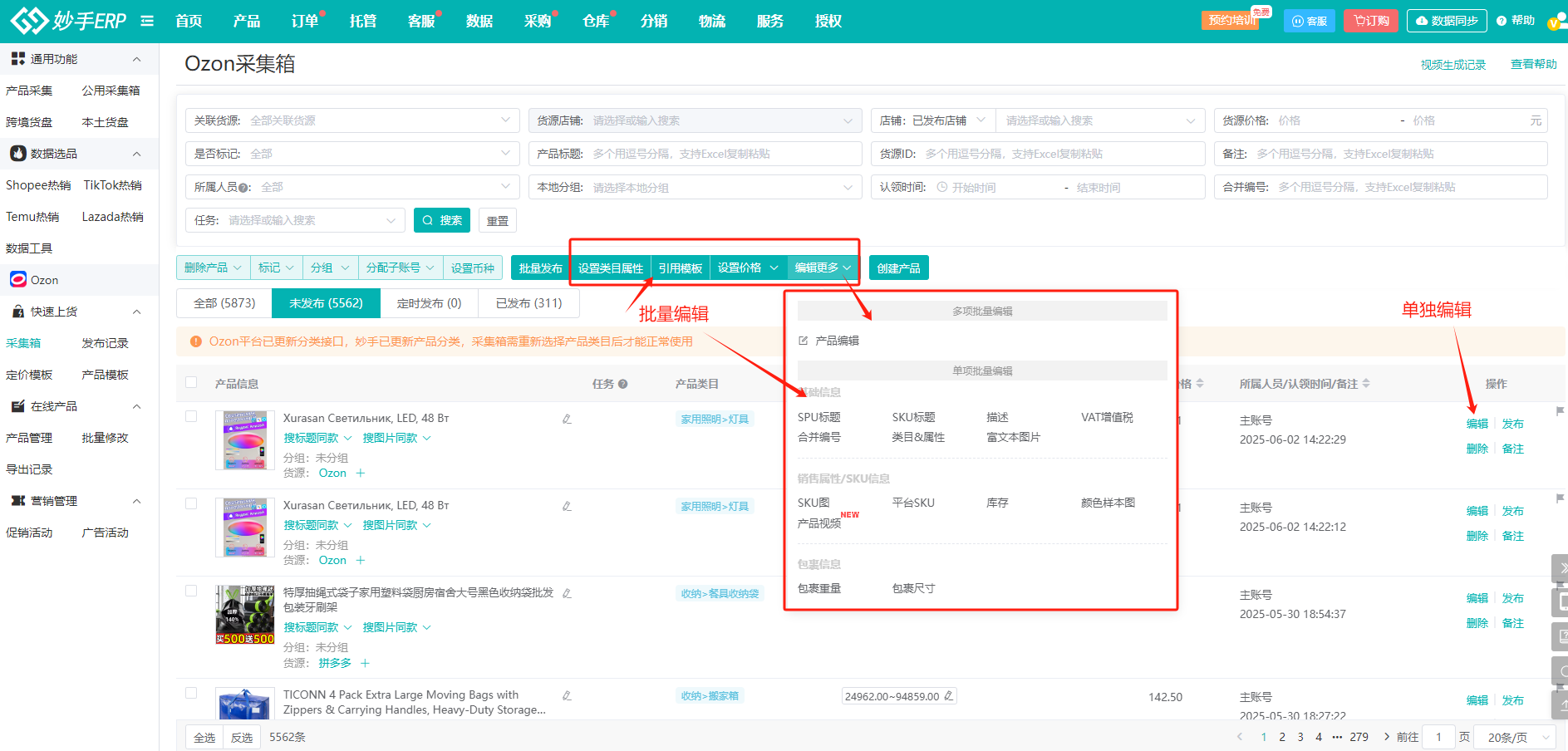Screen dimensions: 1568x751
Task: Open the 货源店铺 dropdown filter
Action: pyautogui.click(x=695, y=120)
